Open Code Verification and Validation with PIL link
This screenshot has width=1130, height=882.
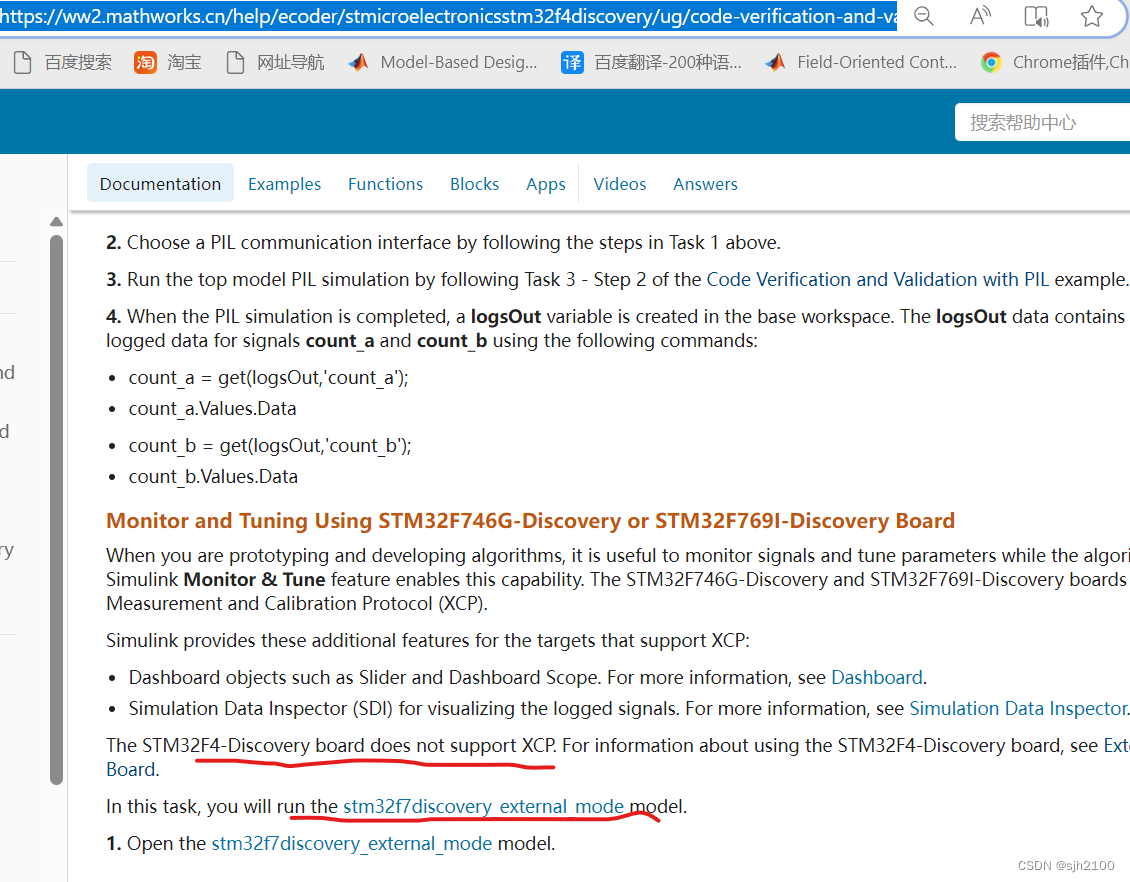click(878, 280)
